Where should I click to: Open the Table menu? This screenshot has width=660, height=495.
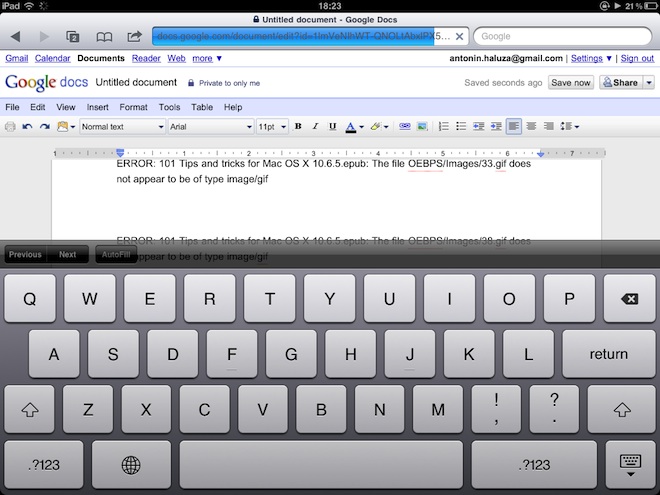tap(202, 107)
